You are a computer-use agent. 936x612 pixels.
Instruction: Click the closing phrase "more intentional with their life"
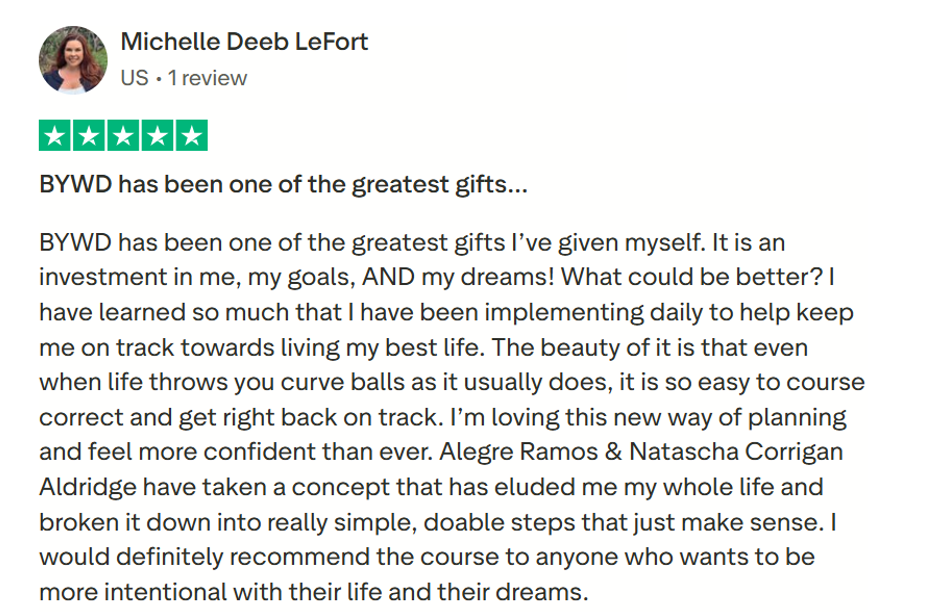[197, 590]
